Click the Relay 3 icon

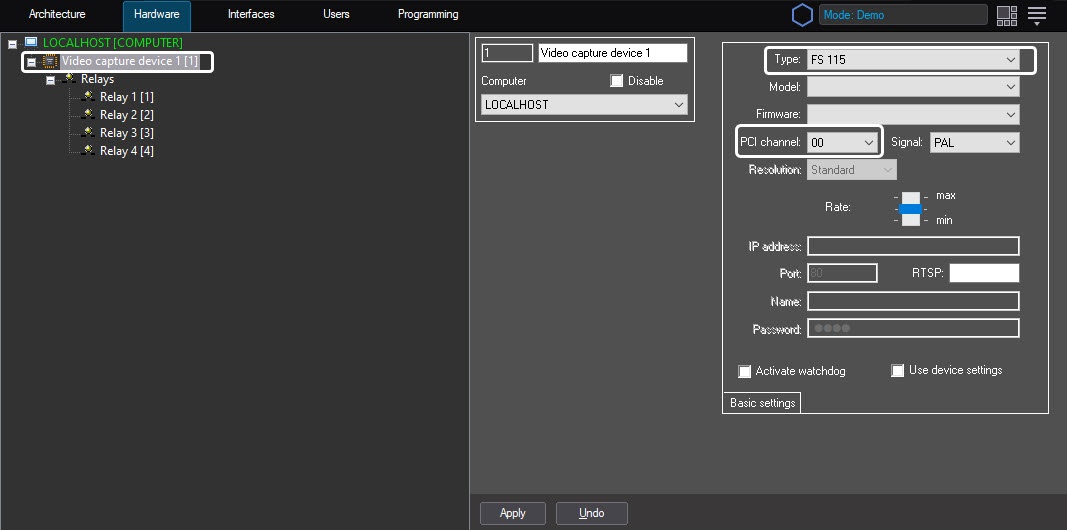(x=88, y=132)
